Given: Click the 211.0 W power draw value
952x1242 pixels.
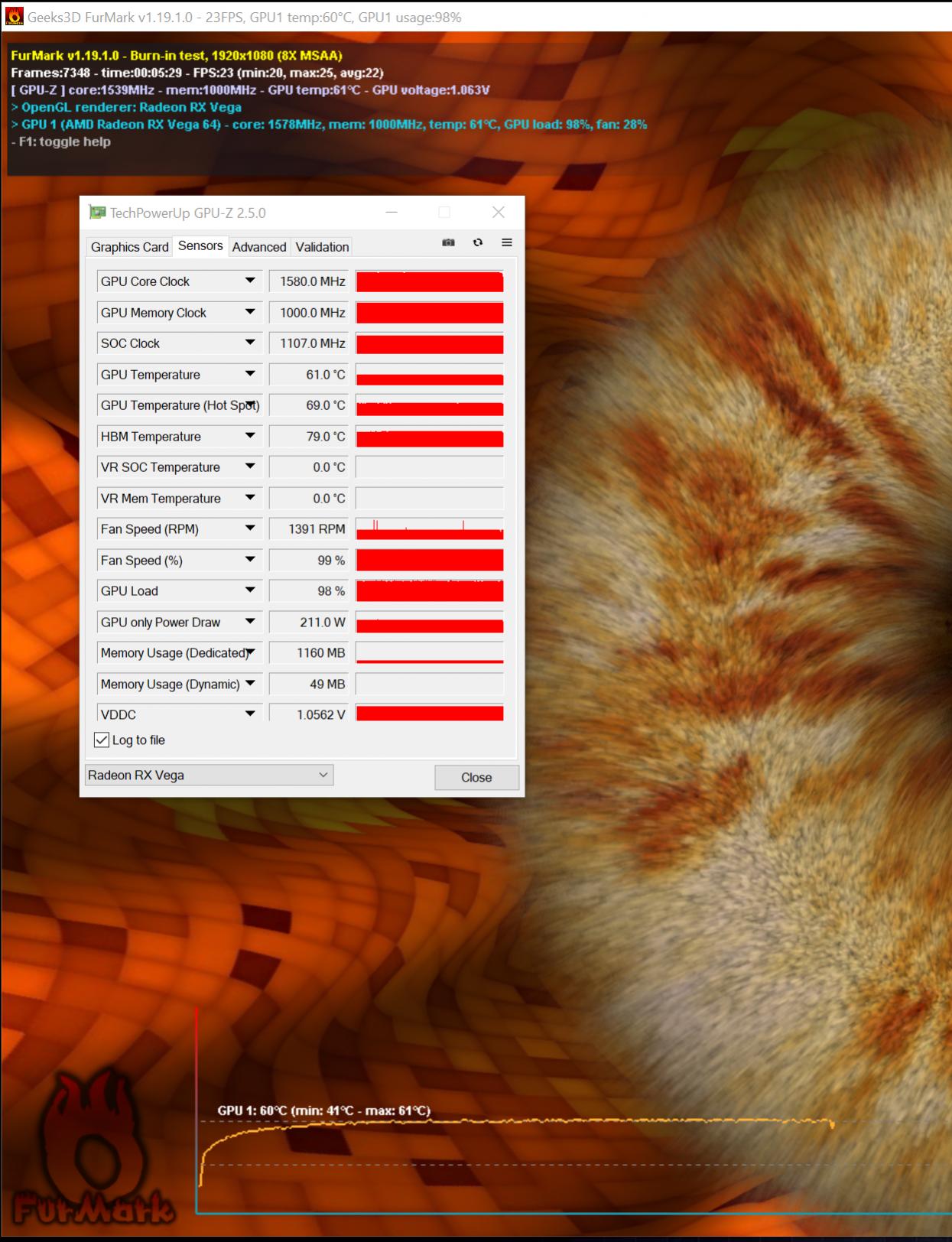Looking at the screenshot, I should point(309,622).
